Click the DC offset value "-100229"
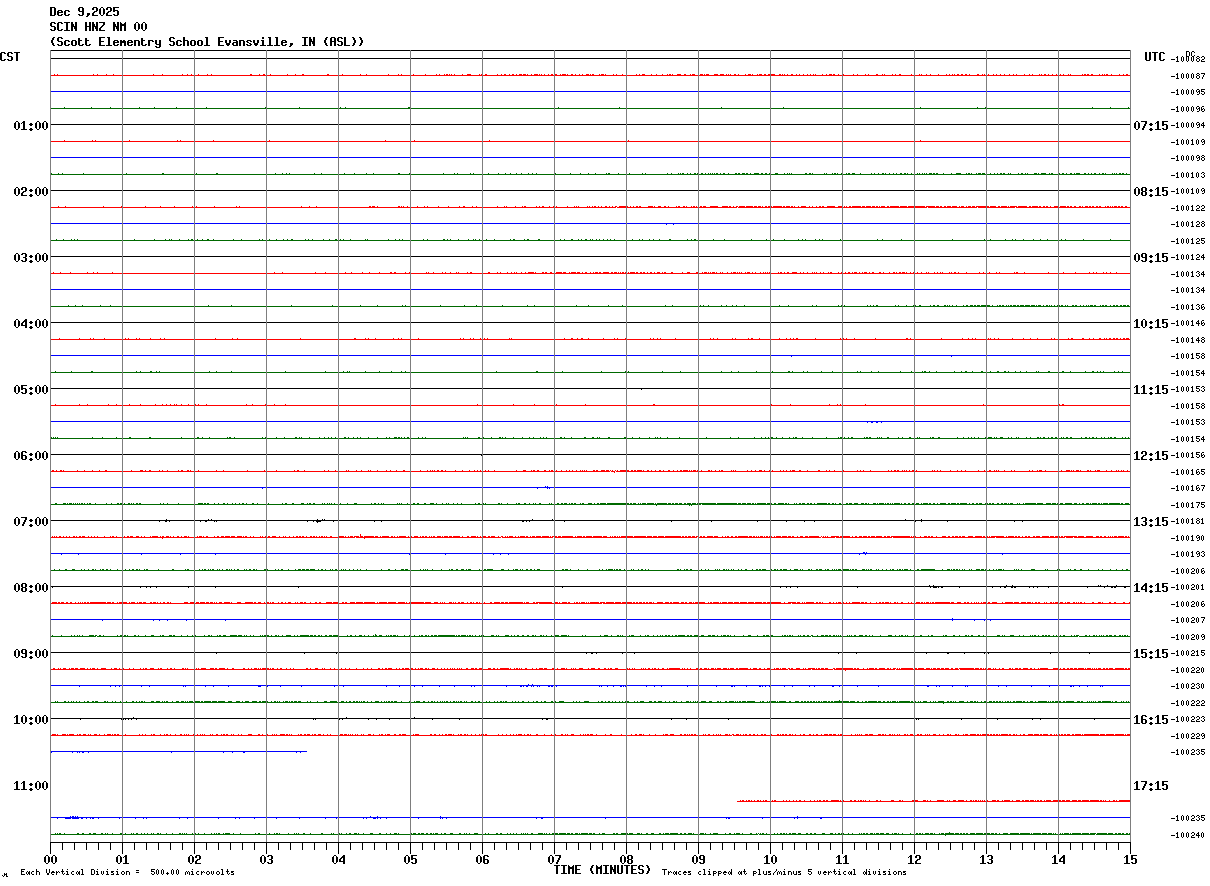This screenshot has height=886, width=1210. click(x=1188, y=736)
